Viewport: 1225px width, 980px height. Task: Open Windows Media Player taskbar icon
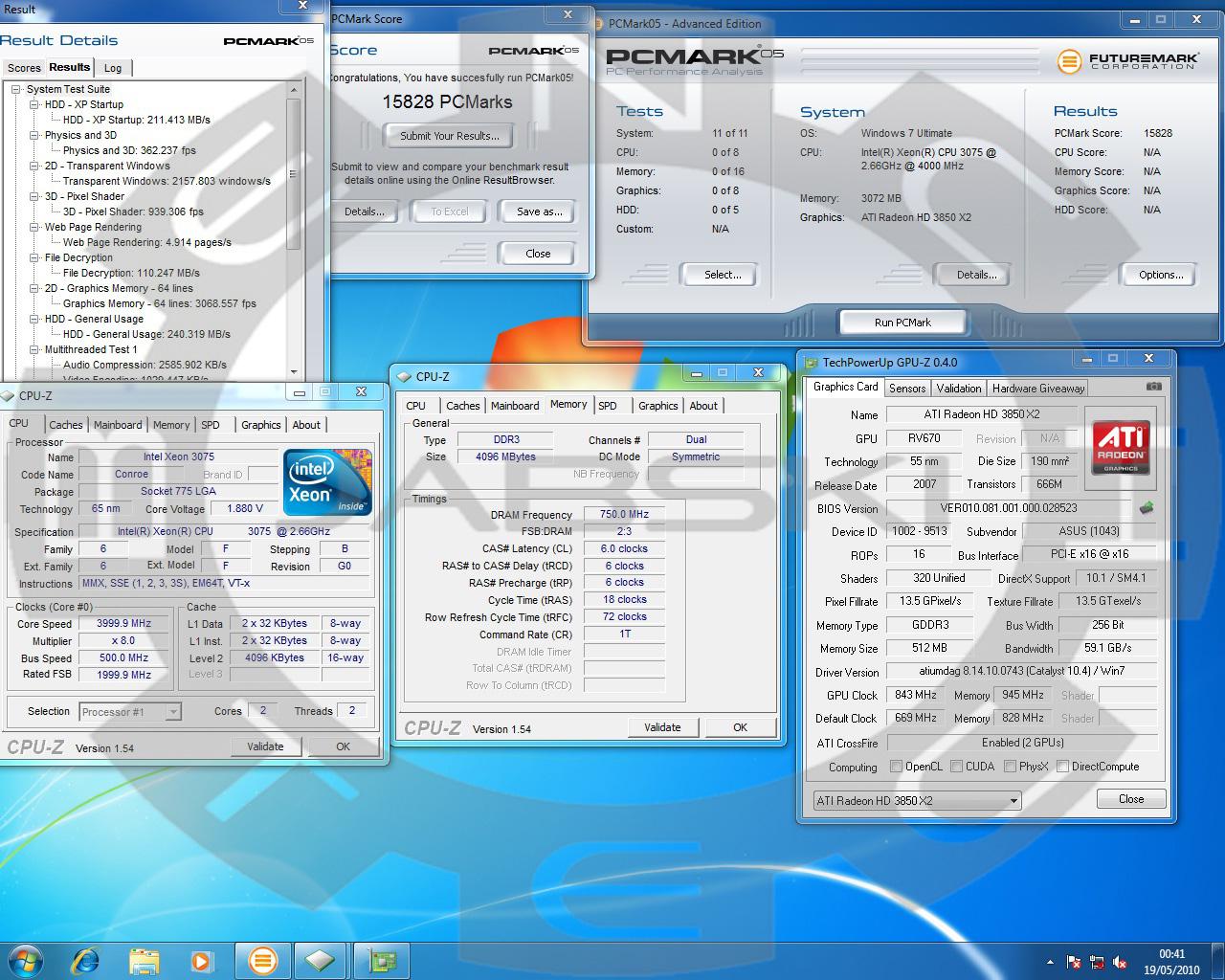coord(201,961)
